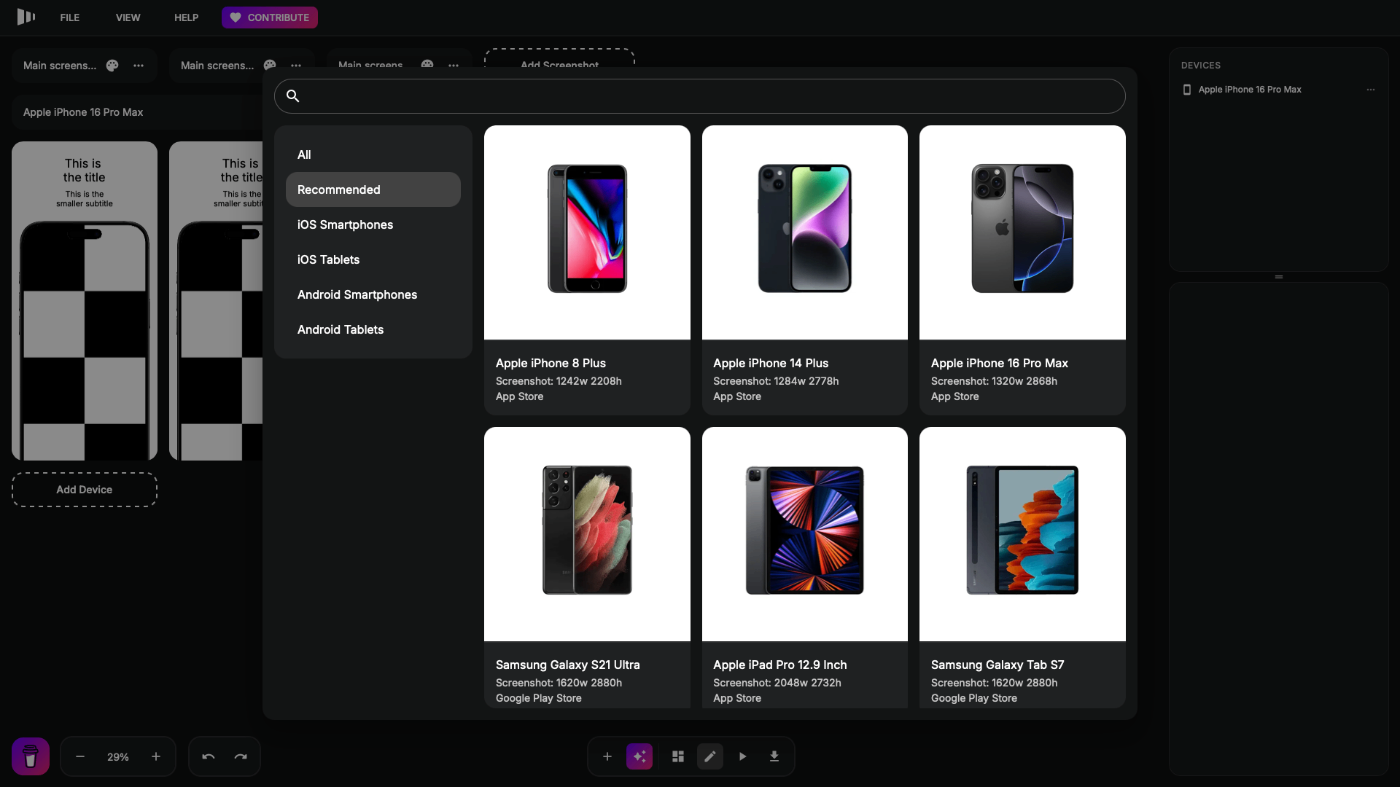The image size is (1400, 787).
Task: Click the layout templates grid icon
Action: pos(677,757)
